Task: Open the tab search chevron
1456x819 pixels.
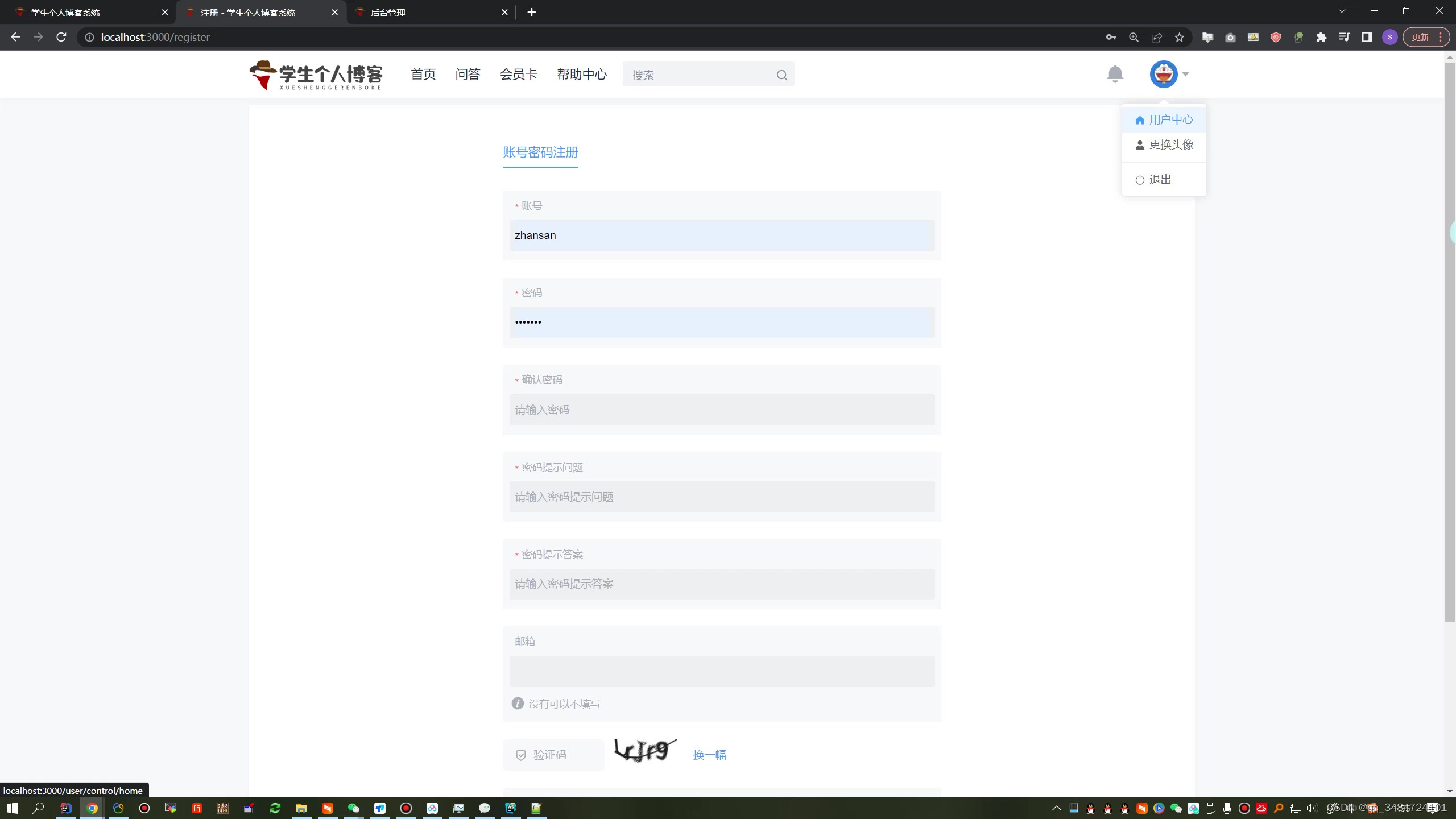Action: (1342, 11)
